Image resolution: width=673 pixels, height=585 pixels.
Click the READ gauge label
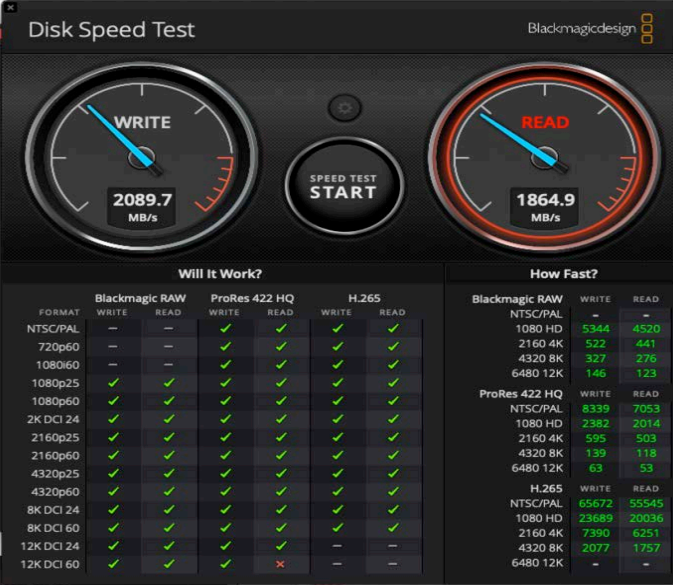pos(545,123)
